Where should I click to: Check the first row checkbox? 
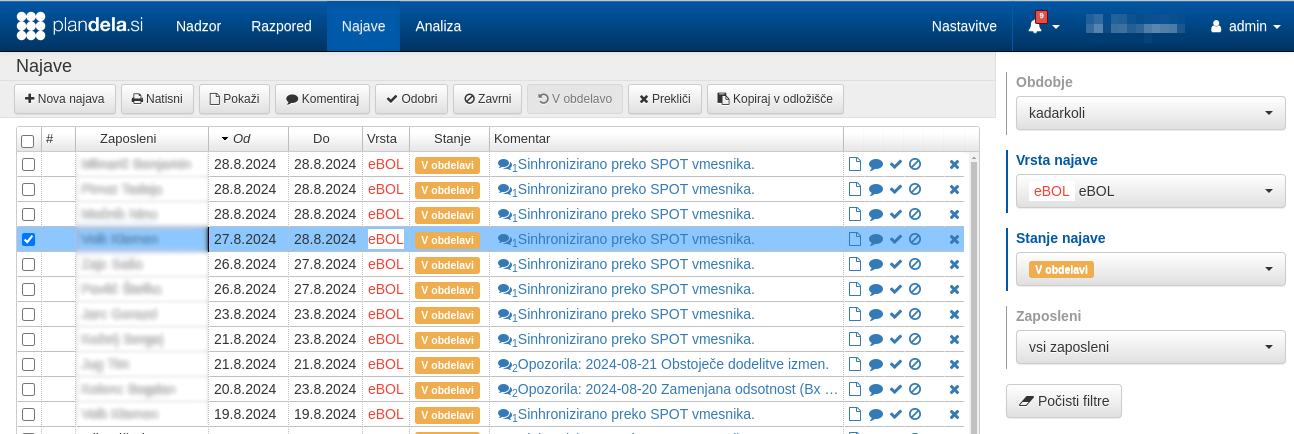coord(28,165)
